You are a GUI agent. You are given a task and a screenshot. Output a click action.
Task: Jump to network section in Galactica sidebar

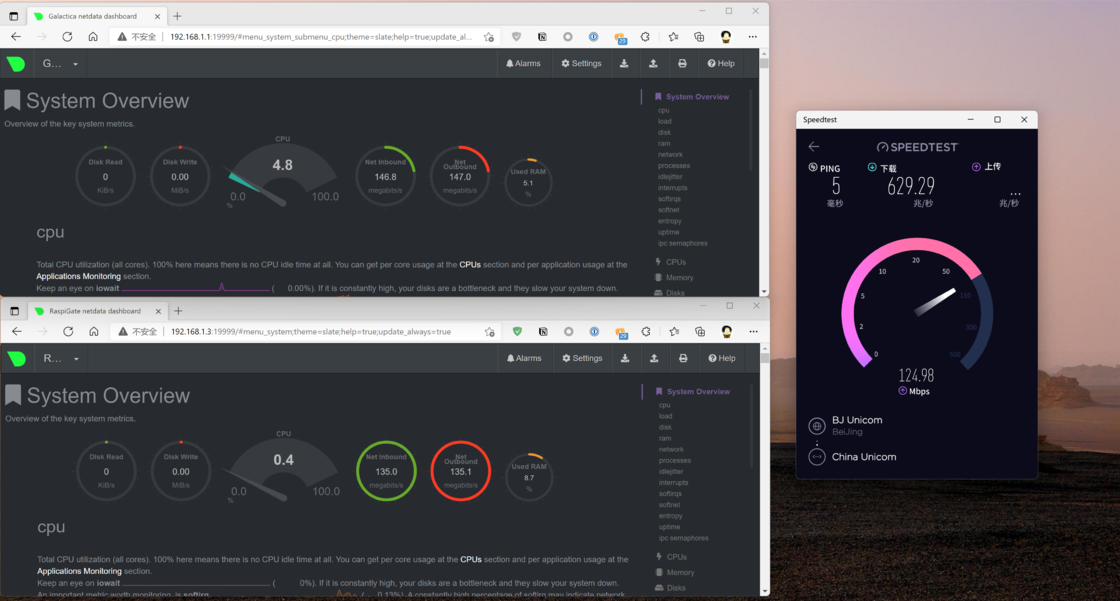pyautogui.click(x=670, y=154)
